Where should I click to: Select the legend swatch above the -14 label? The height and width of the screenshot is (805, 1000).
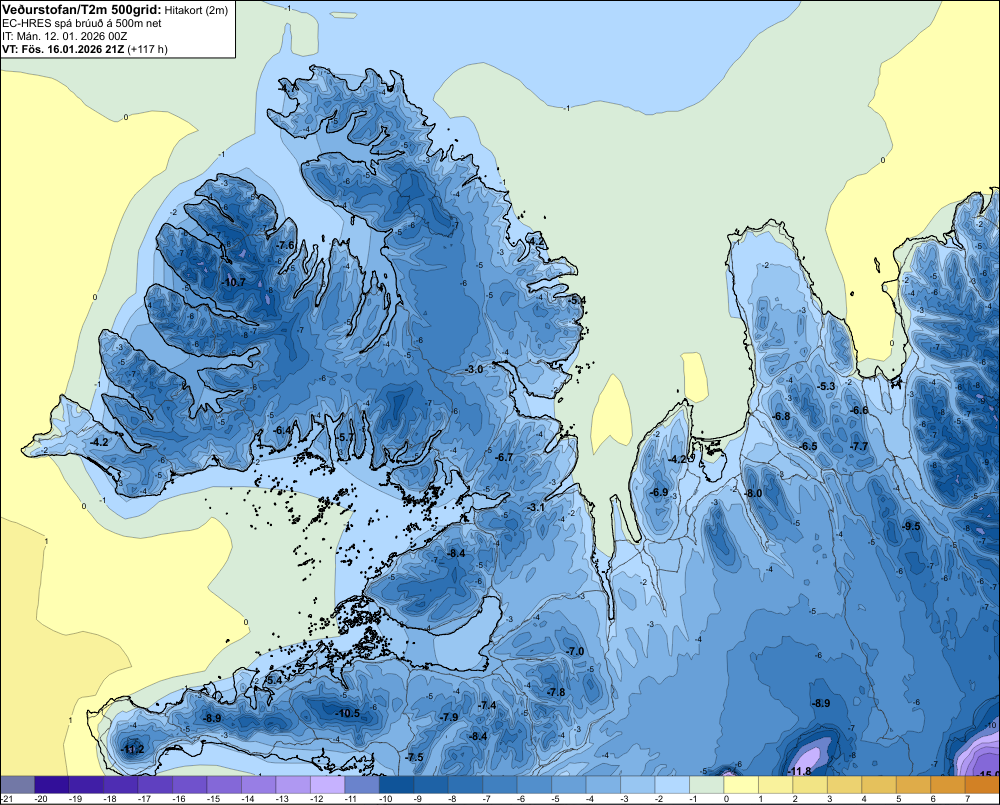(x=258, y=784)
